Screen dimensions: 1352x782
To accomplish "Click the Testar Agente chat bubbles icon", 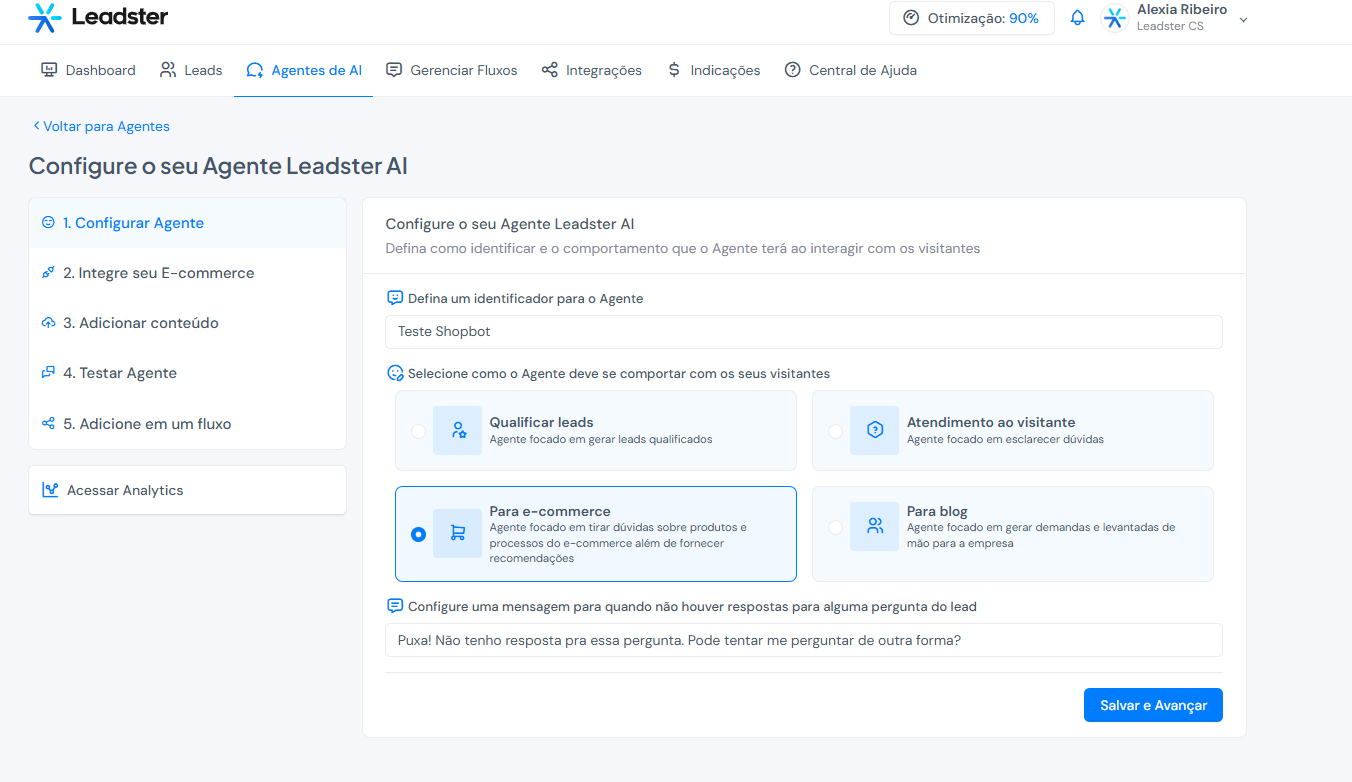I will 48,372.
